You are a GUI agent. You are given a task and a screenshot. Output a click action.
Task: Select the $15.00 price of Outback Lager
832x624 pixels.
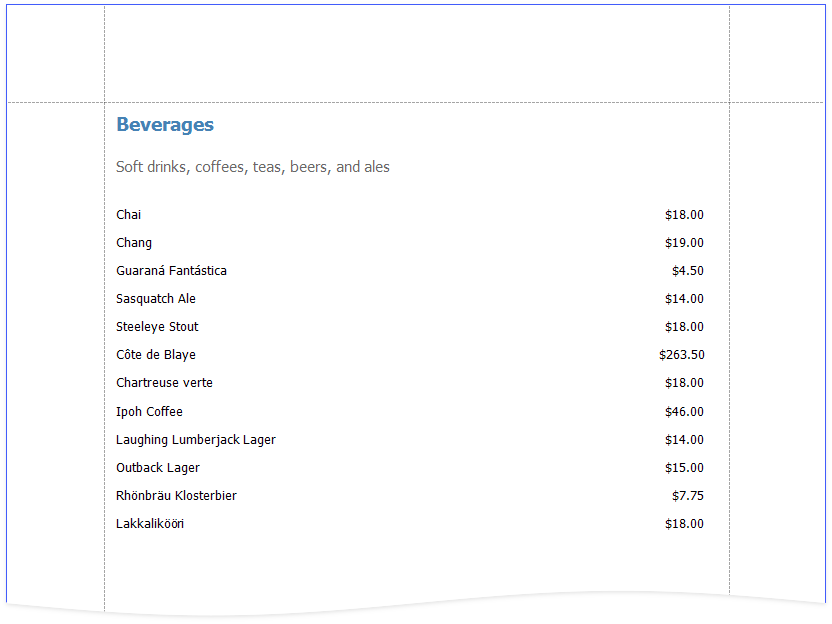(x=684, y=468)
